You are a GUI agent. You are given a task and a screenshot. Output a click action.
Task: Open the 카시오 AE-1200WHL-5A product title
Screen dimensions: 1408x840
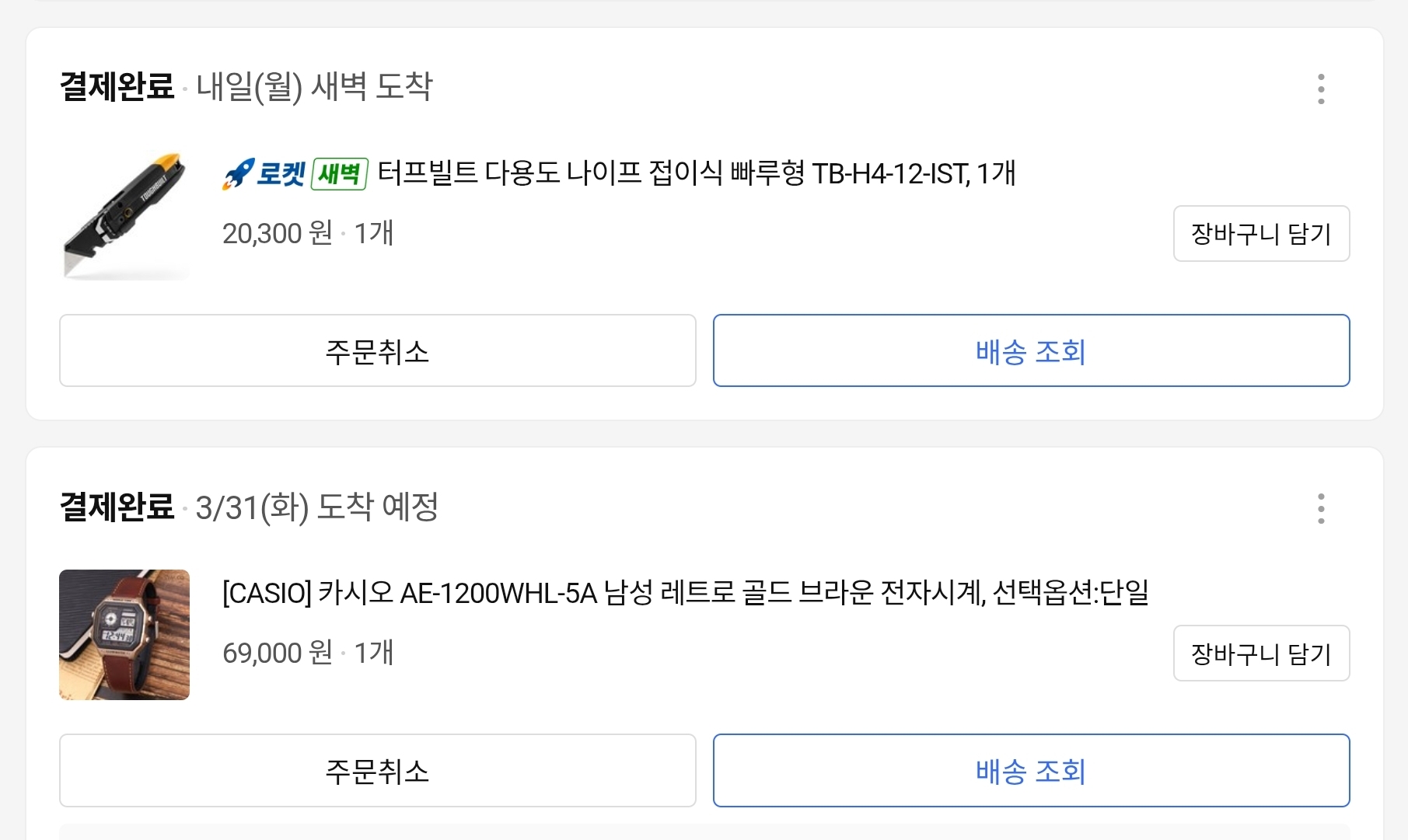[685, 593]
